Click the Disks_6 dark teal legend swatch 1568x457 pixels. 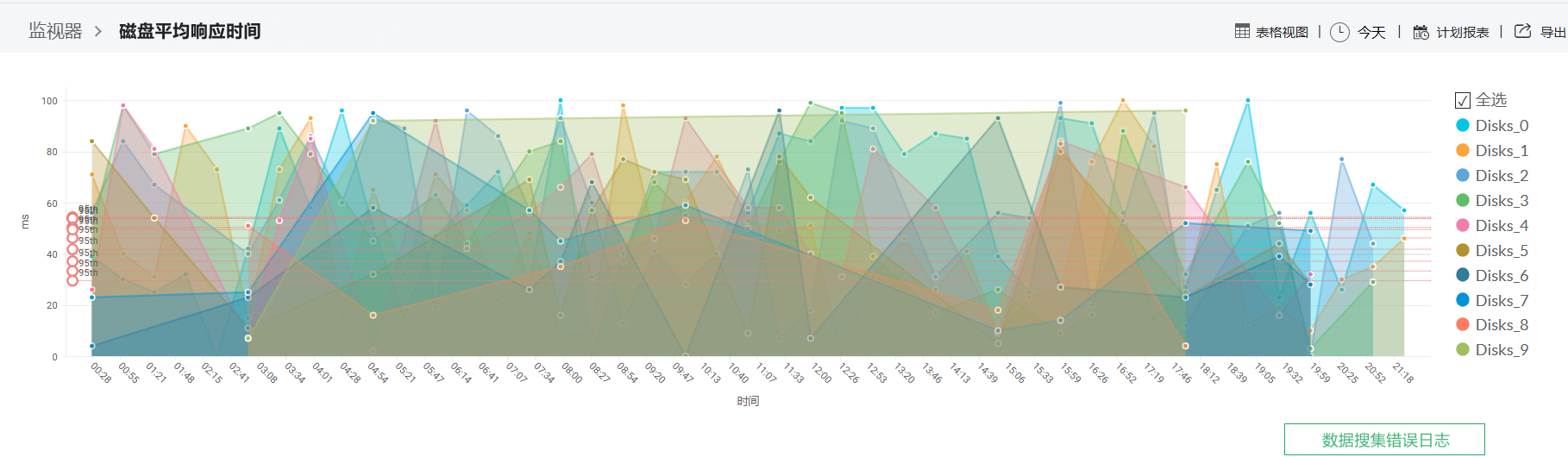coord(1463,276)
